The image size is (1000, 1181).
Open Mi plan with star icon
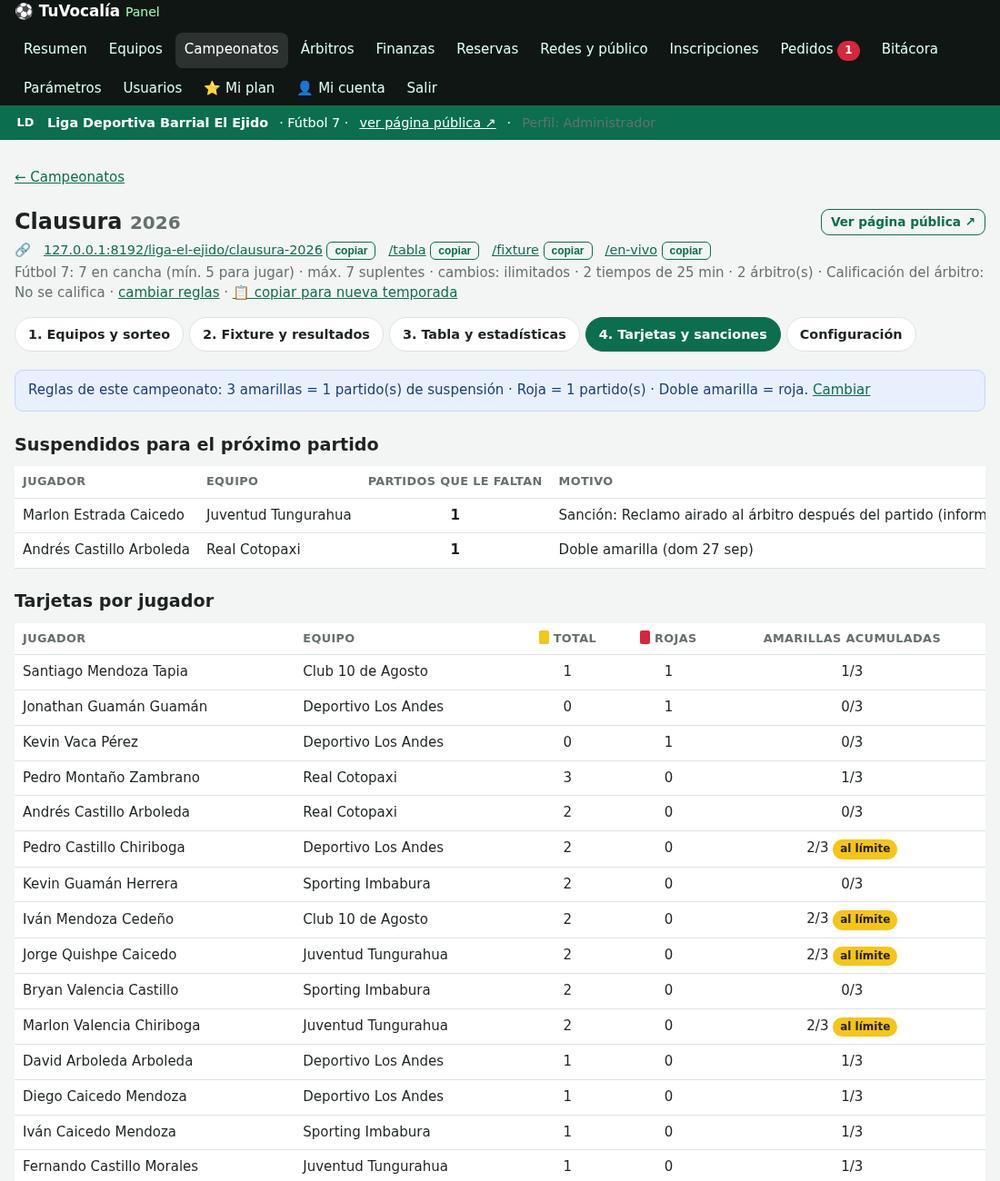239,88
